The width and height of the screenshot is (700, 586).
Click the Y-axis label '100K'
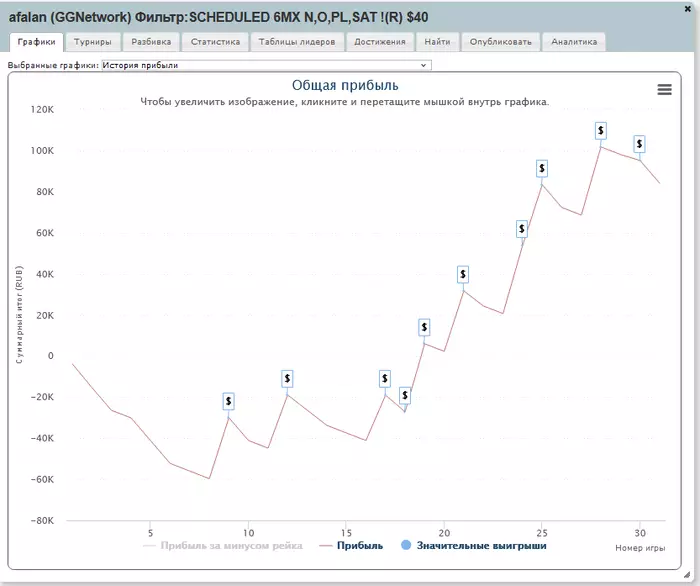tap(42, 151)
